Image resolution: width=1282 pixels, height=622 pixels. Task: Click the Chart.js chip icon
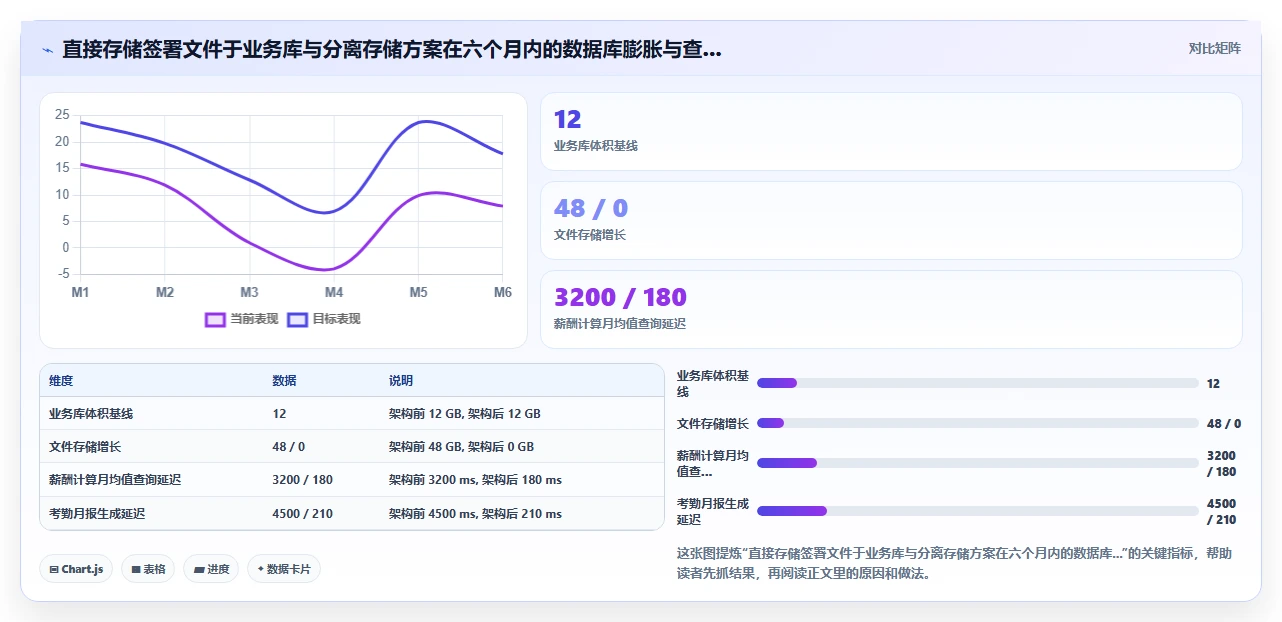54,570
